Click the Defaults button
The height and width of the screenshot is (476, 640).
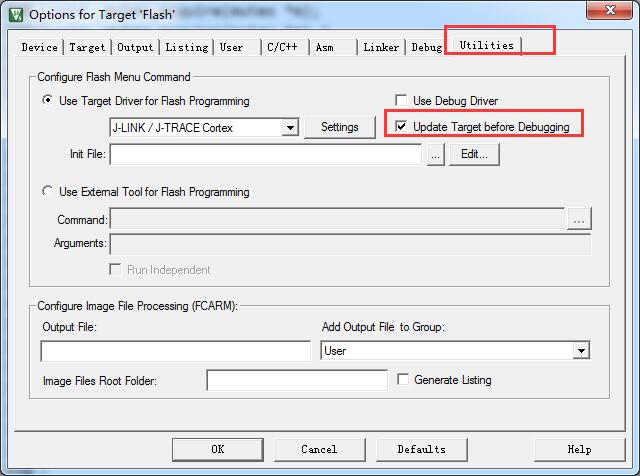pyautogui.click(x=421, y=449)
